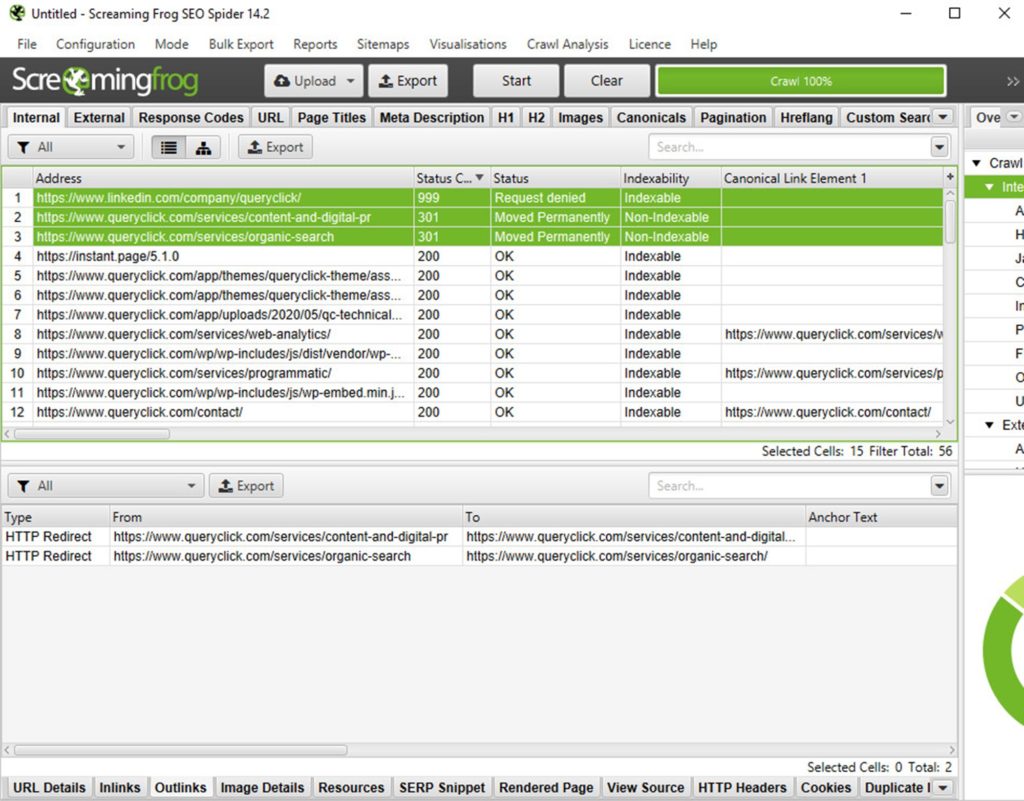This screenshot has width=1024, height=801.
Task: Open the Reports menu
Action: [x=315, y=44]
